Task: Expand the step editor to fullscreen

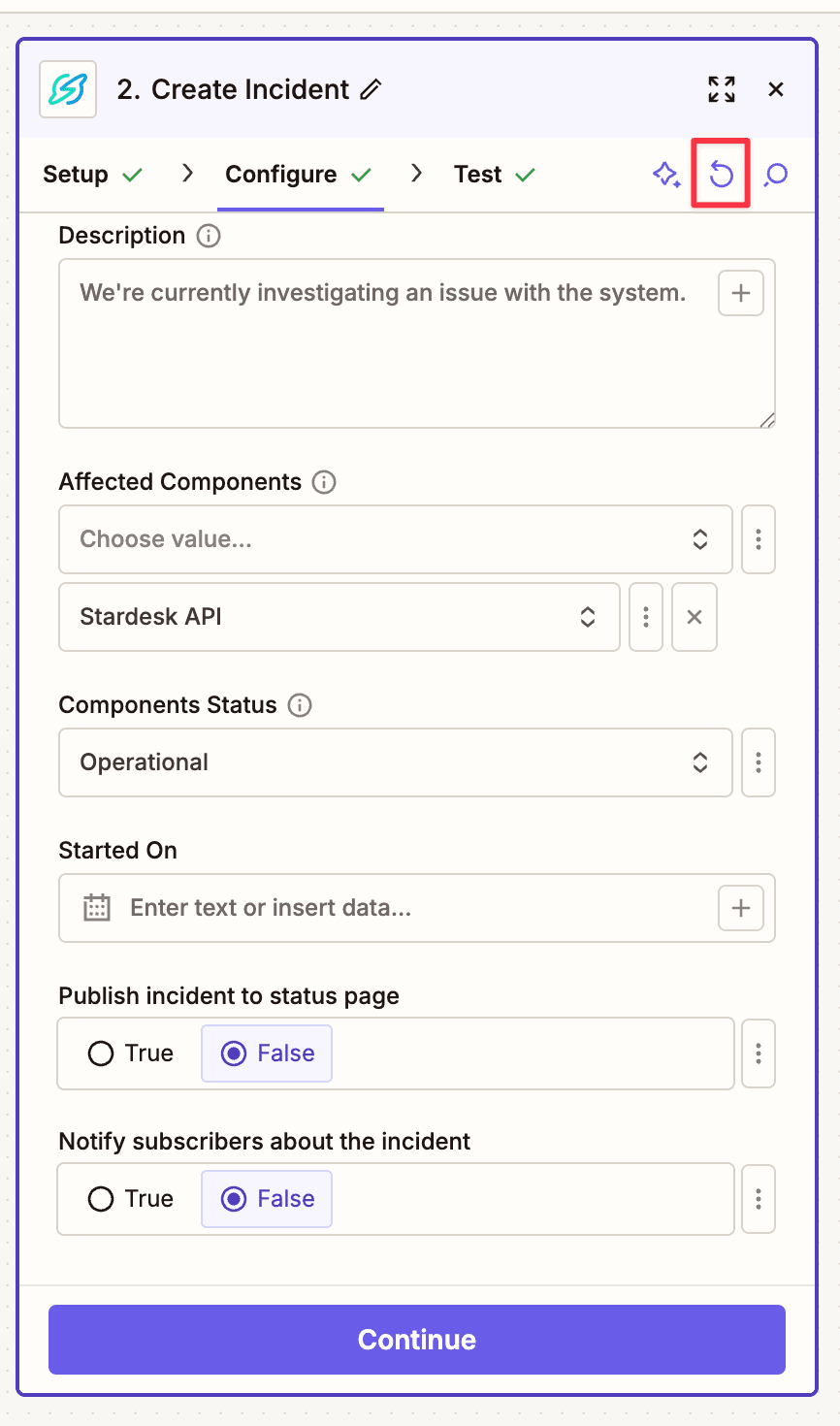Action: point(722,88)
